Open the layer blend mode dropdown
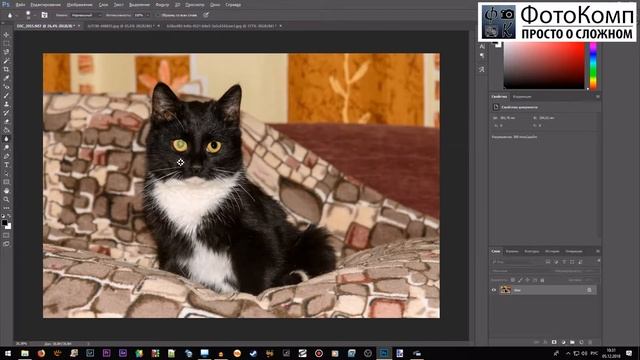 pyautogui.click(x=518, y=271)
